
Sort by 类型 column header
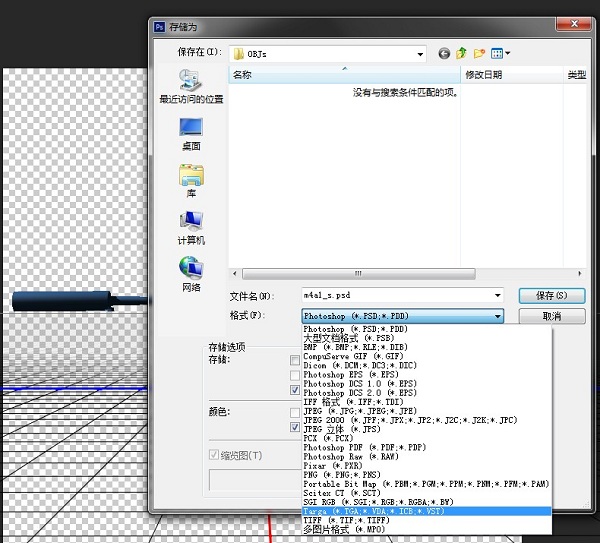pos(575,75)
